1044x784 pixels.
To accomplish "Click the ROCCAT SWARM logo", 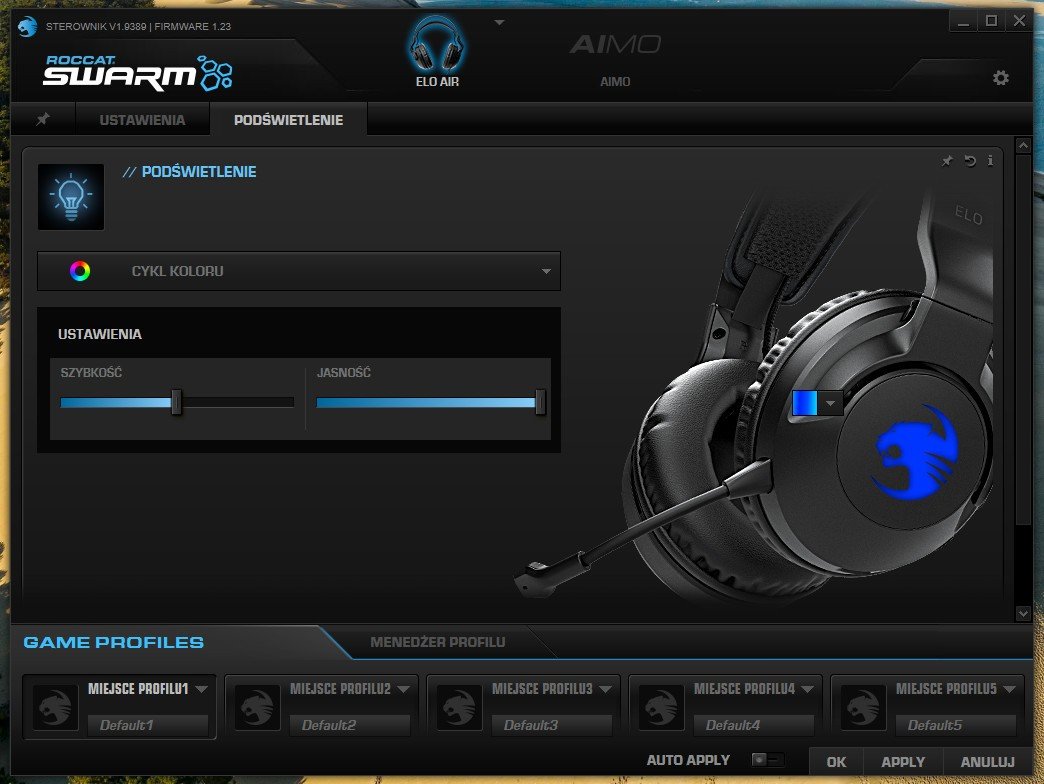I will coord(138,72).
